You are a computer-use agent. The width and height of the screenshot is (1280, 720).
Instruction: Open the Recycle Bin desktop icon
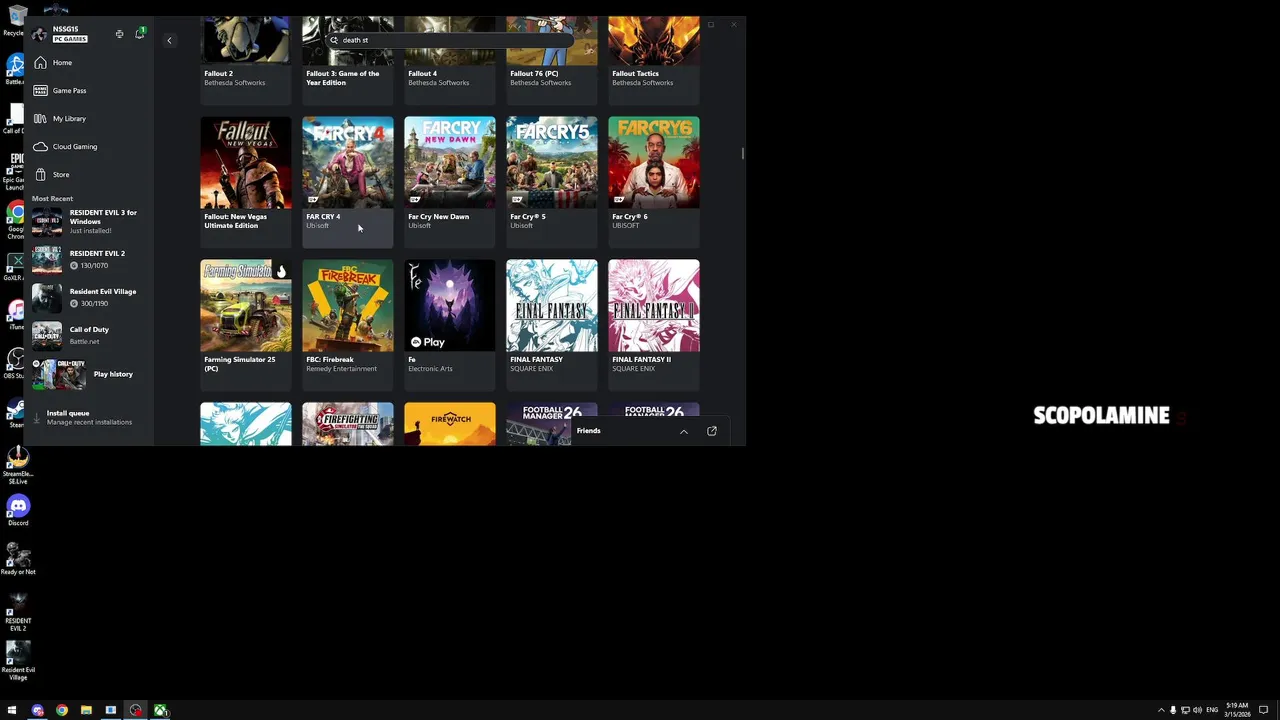15,21
